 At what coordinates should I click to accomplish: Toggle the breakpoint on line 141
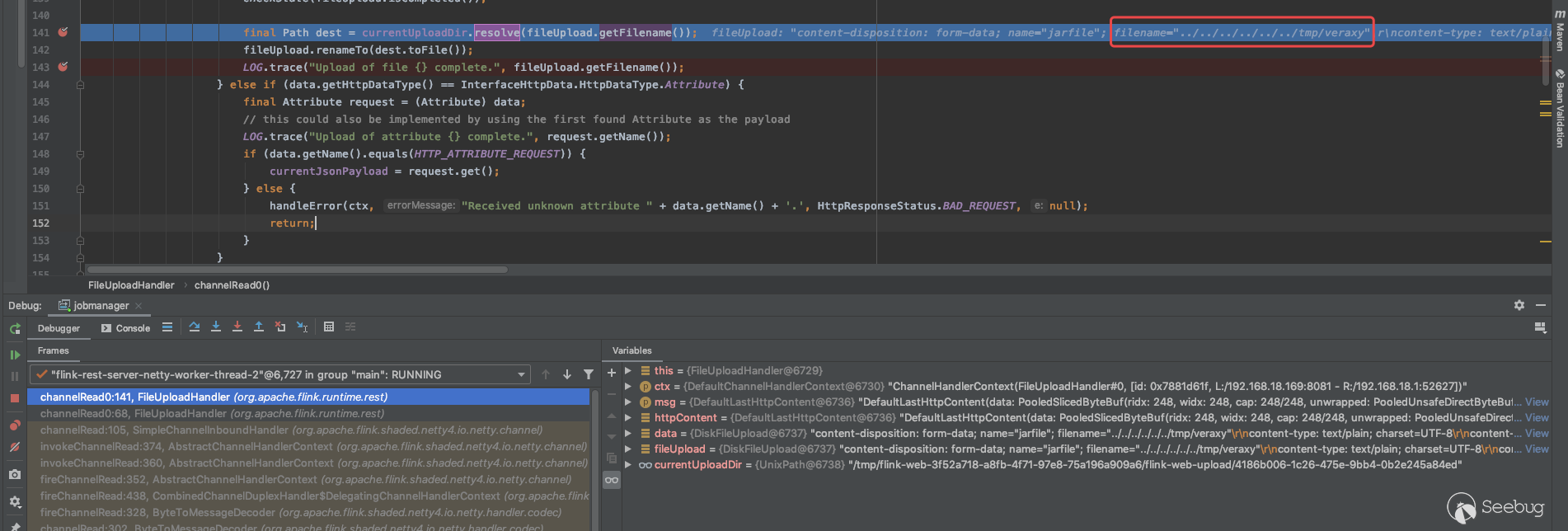tap(63, 32)
